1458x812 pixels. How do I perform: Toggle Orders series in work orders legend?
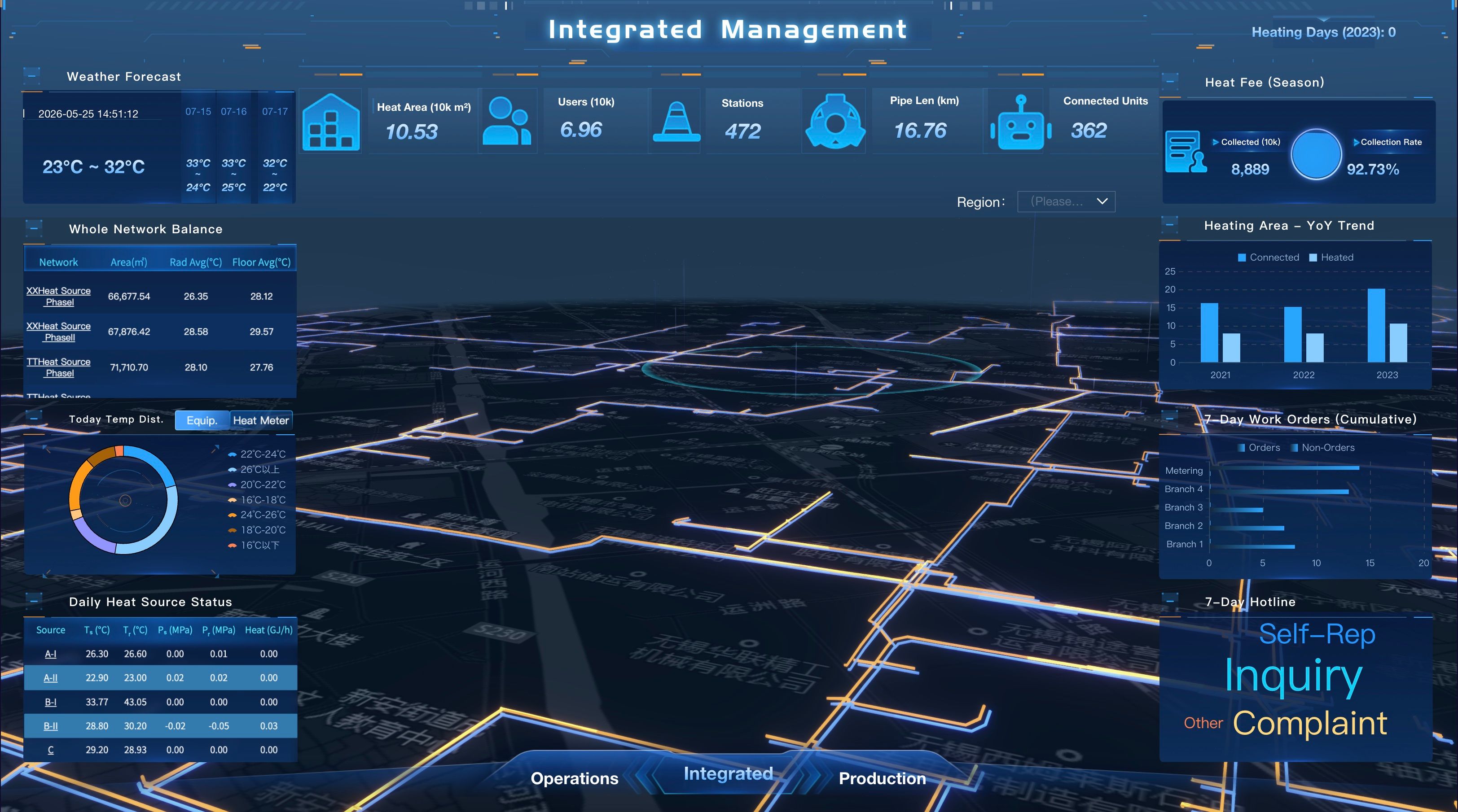1258,447
